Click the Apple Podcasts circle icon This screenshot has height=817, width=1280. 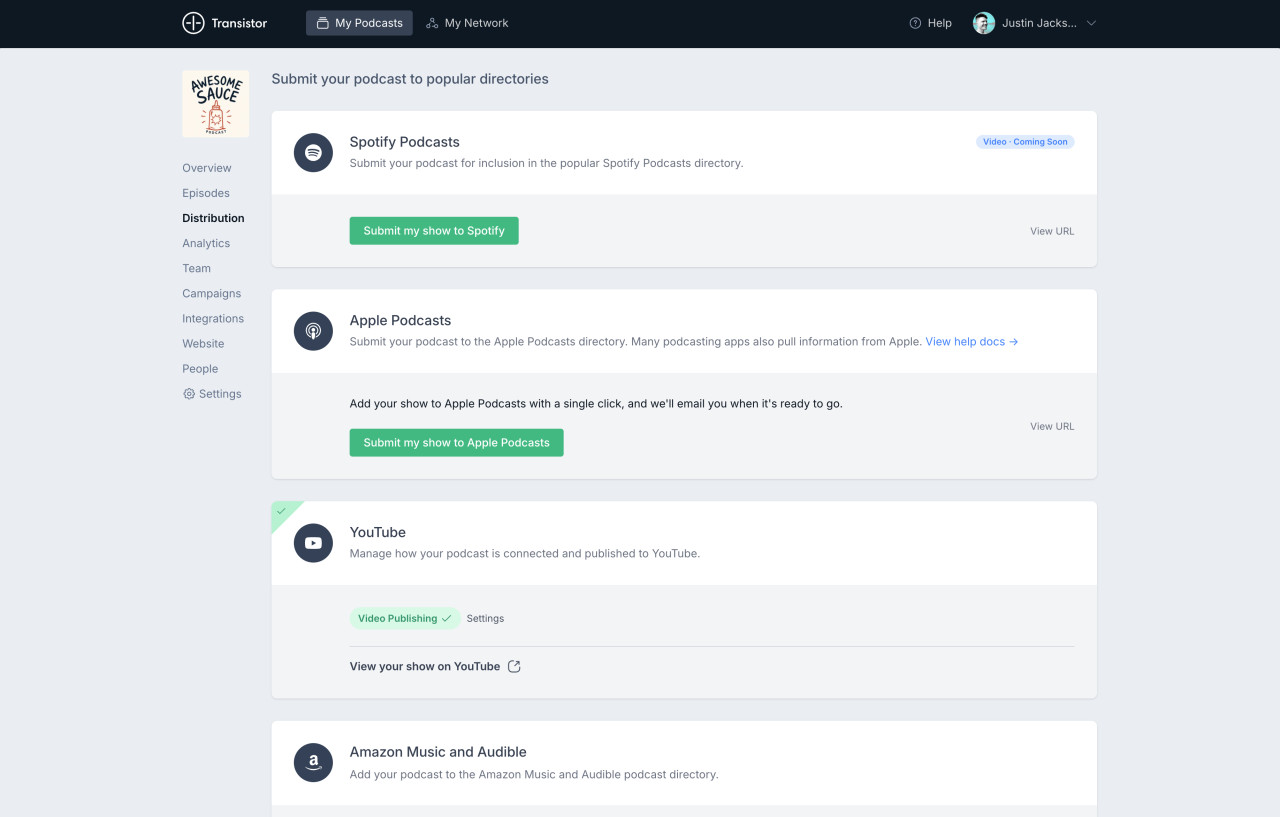[313, 331]
